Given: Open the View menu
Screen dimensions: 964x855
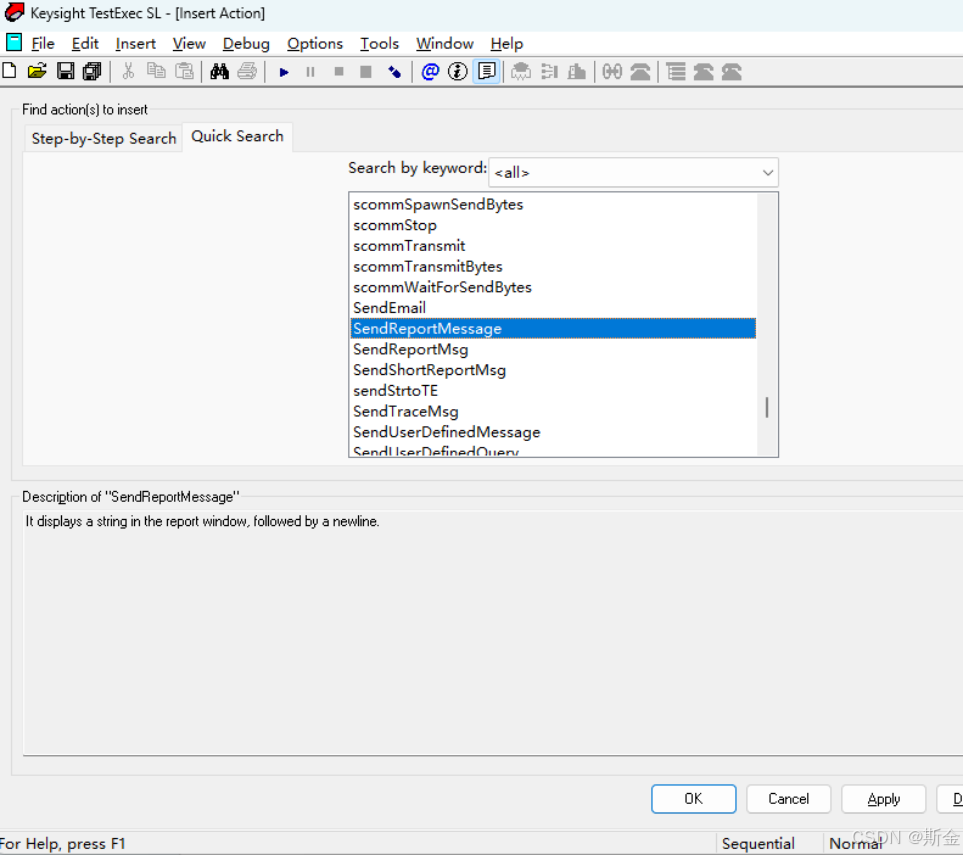Looking at the screenshot, I should point(189,44).
